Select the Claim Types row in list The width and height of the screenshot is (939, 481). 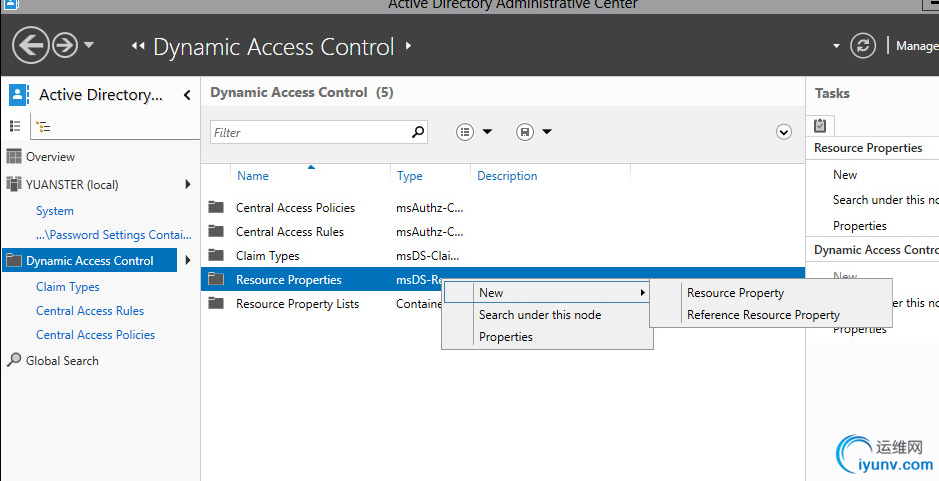(502, 256)
